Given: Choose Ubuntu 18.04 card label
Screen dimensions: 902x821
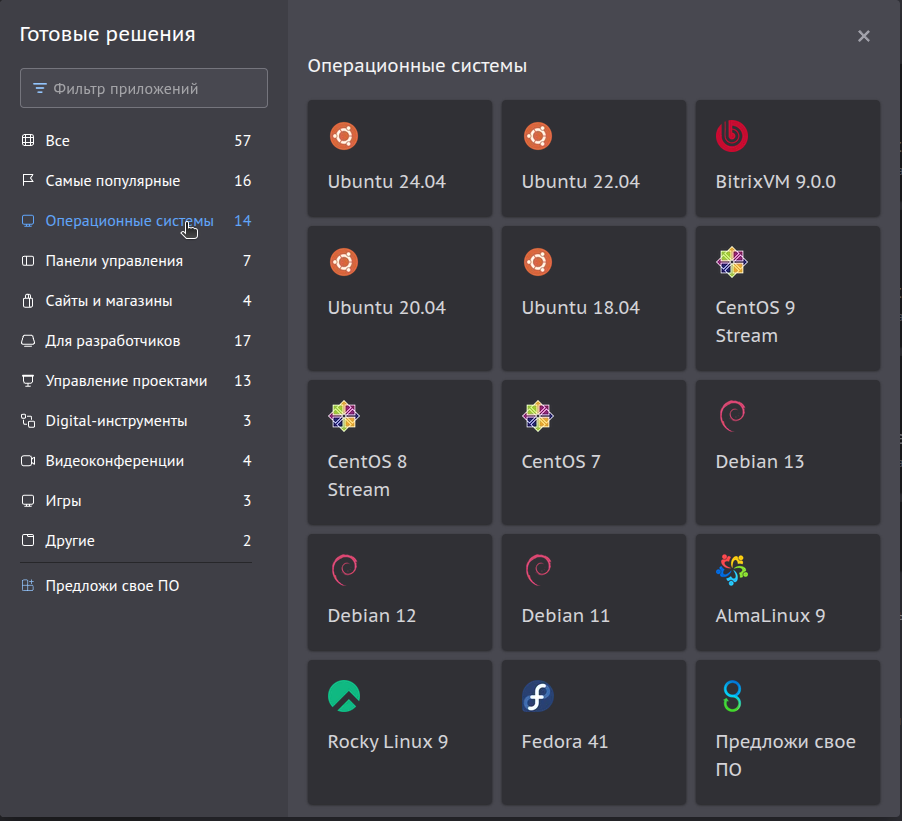Looking at the screenshot, I should (580, 308).
